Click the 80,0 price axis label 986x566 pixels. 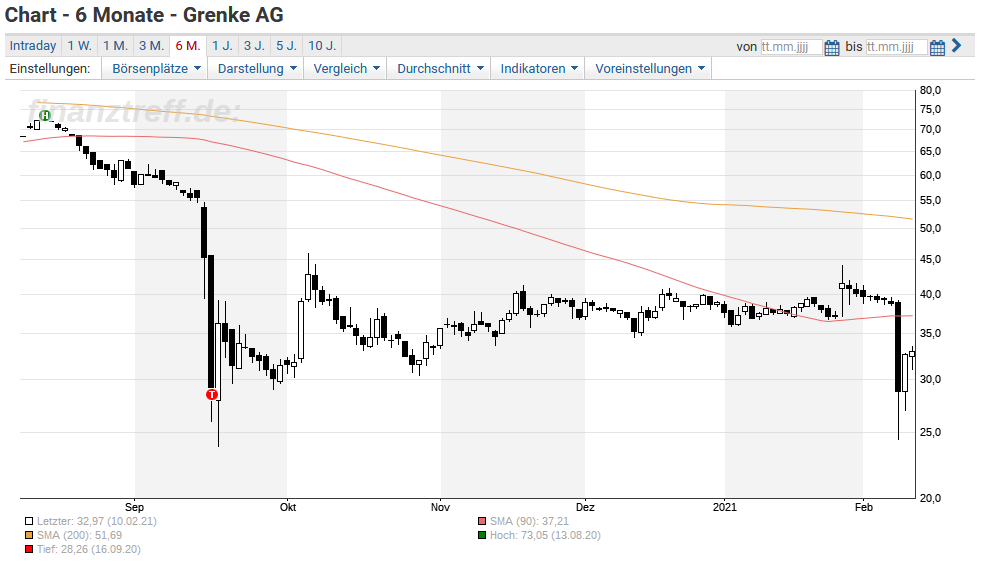point(930,91)
